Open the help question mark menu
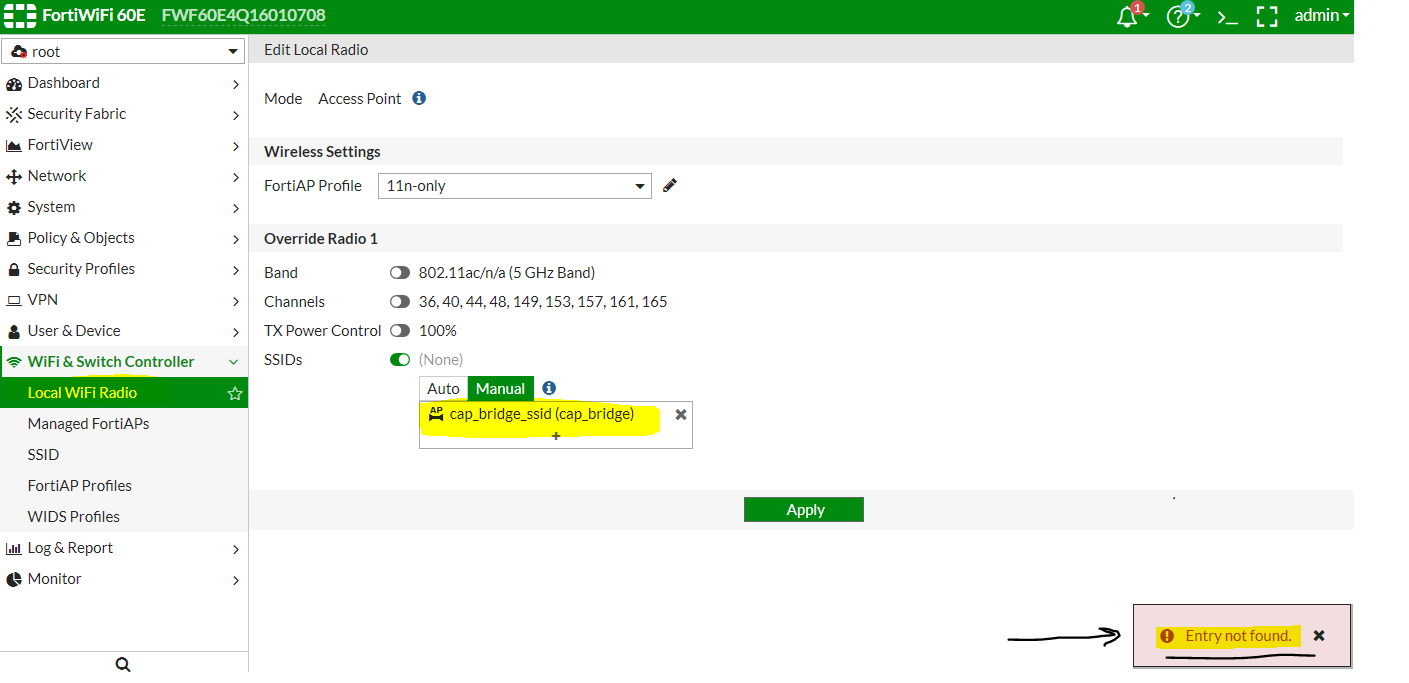Image resolution: width=1409 pixels, height=683 pixels. (x=1179, y=16)
